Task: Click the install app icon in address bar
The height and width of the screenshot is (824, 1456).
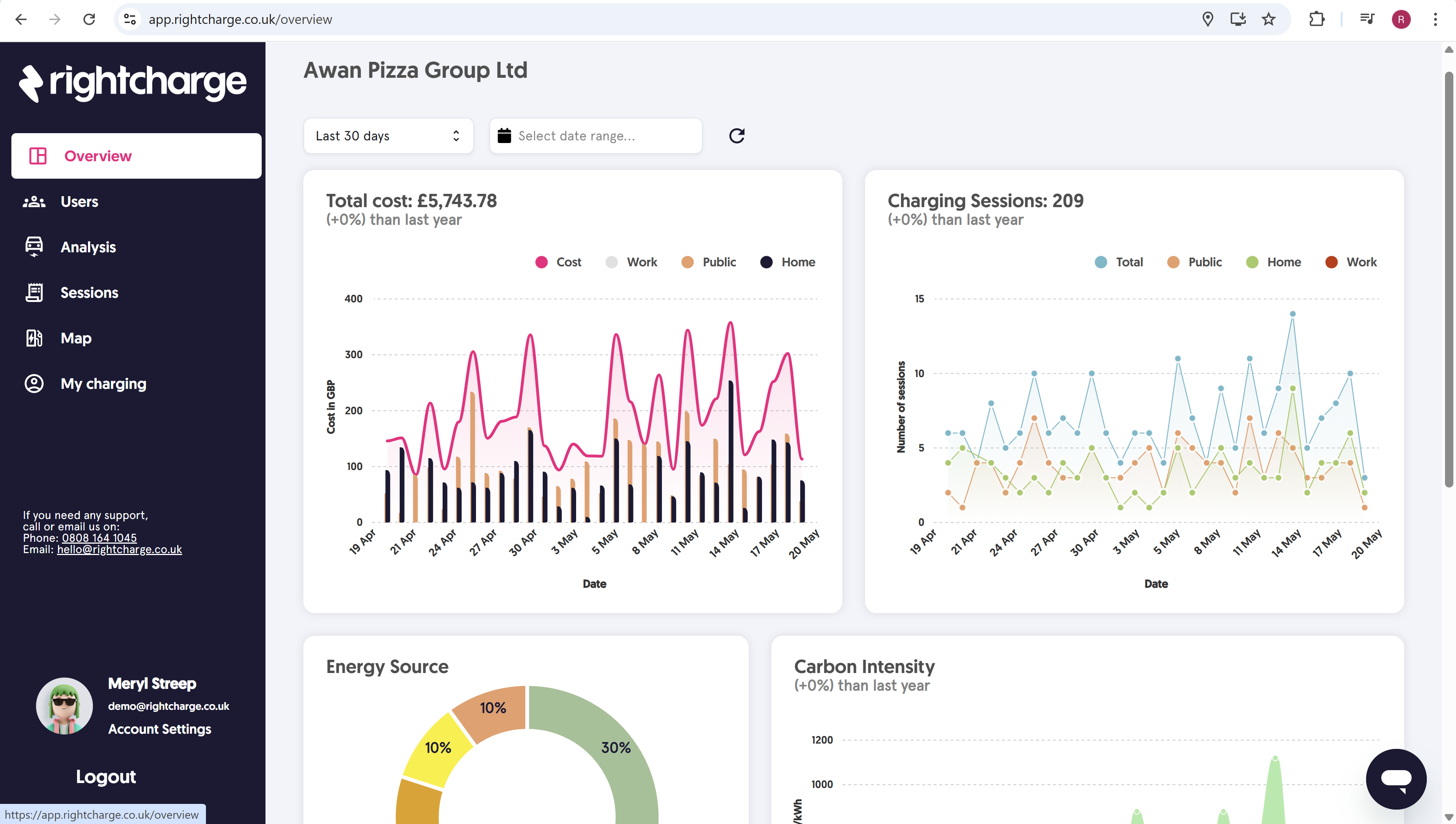Action: click(x=1238, y=19)
